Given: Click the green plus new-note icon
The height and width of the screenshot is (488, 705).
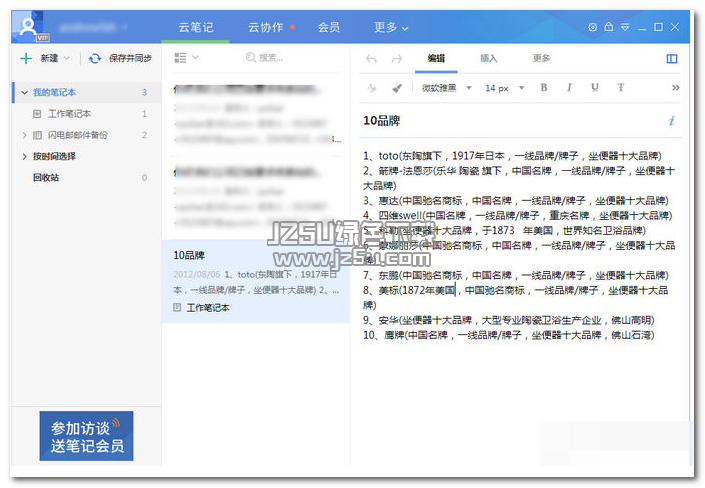Looking at the screenshot, I should click(26, 58).
